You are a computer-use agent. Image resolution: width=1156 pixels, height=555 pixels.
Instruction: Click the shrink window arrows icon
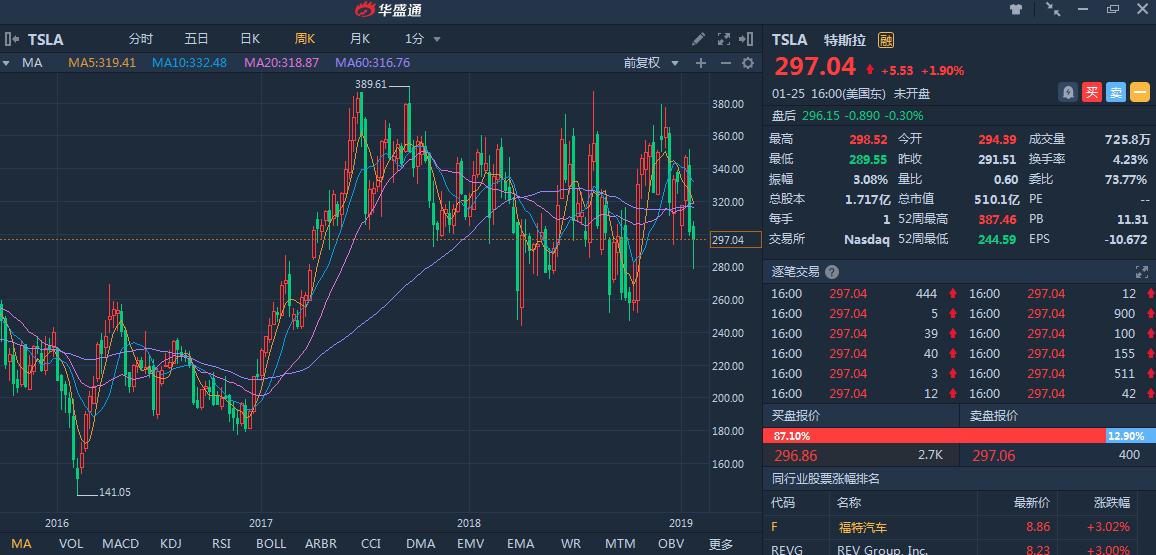(1054, 10)
